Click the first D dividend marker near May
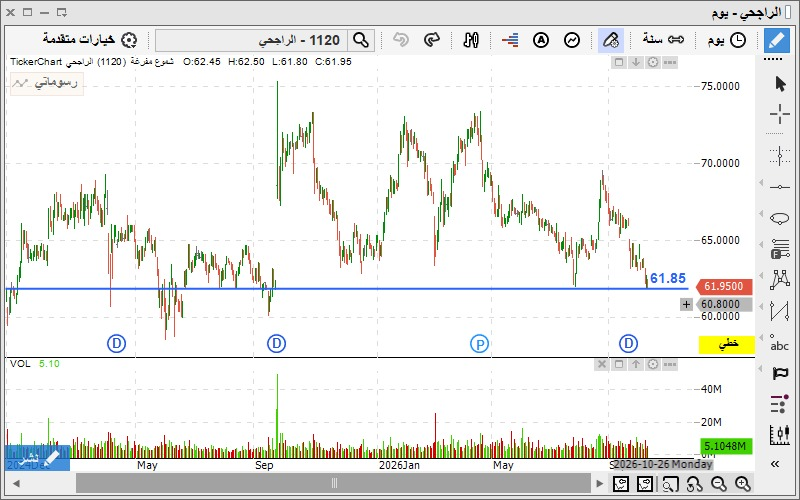Viewport: 800px width, 500px height. pos(116,343)
